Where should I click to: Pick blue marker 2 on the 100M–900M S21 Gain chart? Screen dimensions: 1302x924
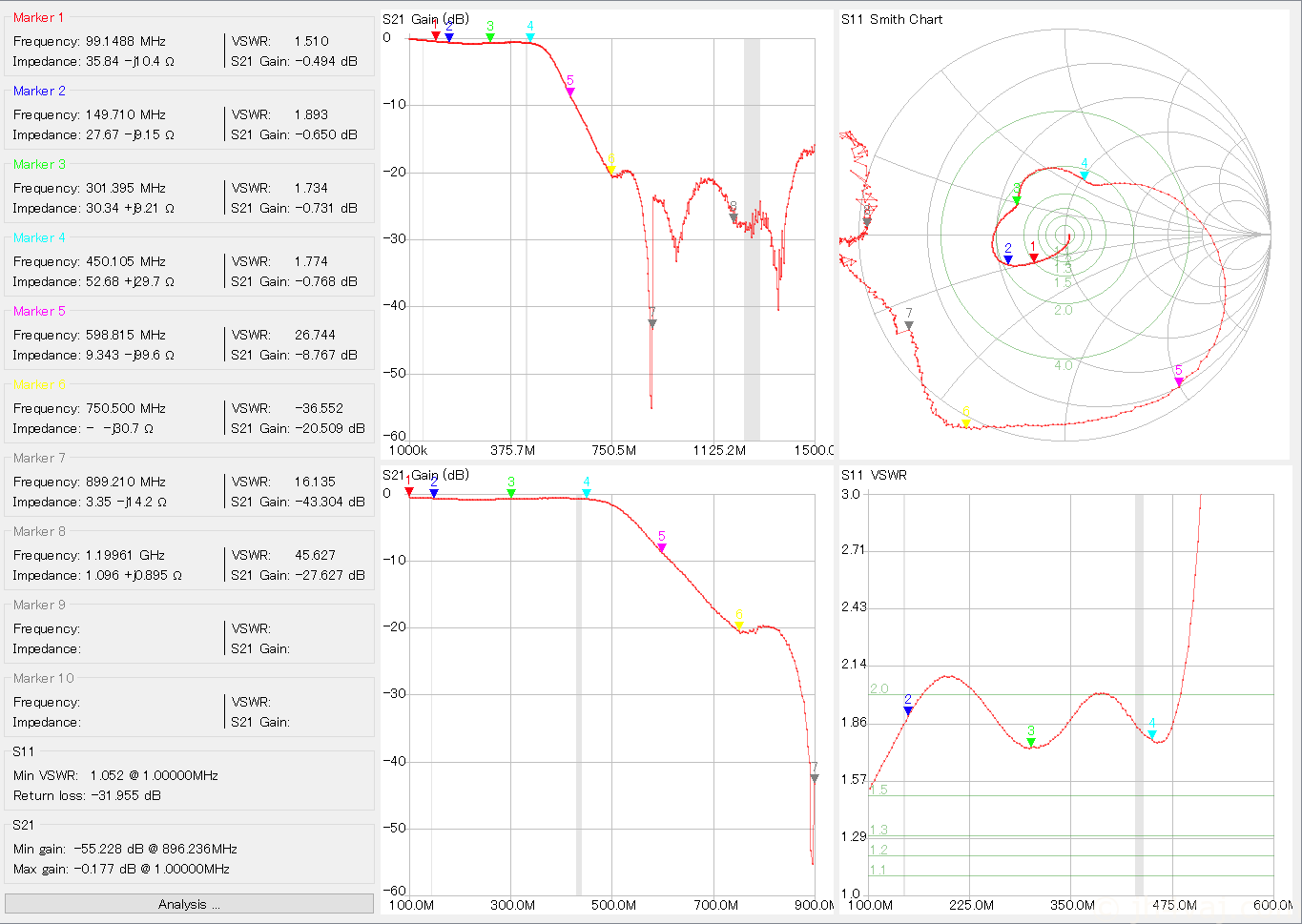[x=434, y=493]
